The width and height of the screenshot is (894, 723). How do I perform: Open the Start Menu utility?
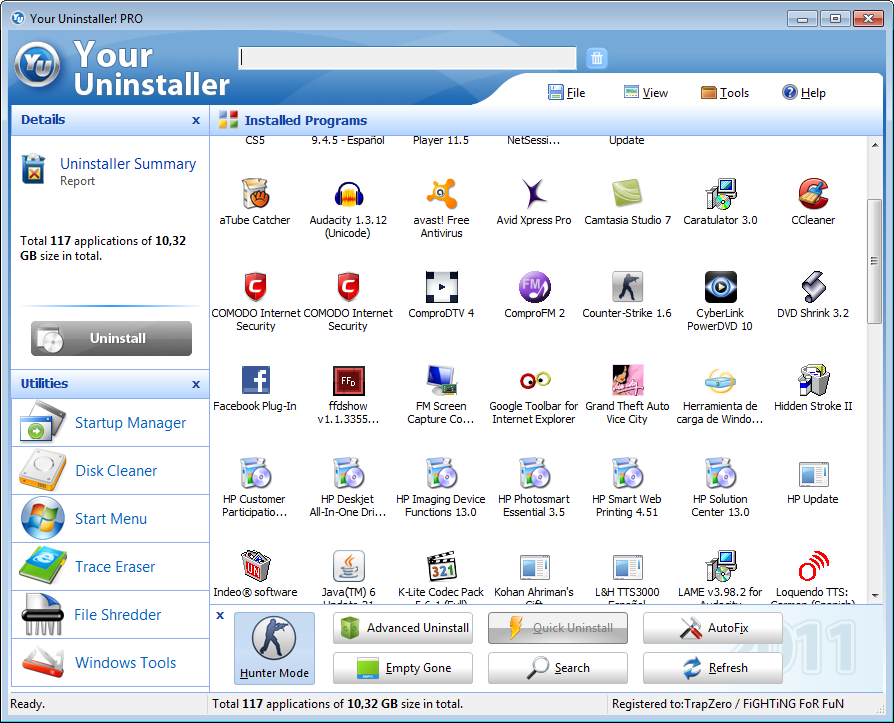pyautogui.click(x=111, y=518)
